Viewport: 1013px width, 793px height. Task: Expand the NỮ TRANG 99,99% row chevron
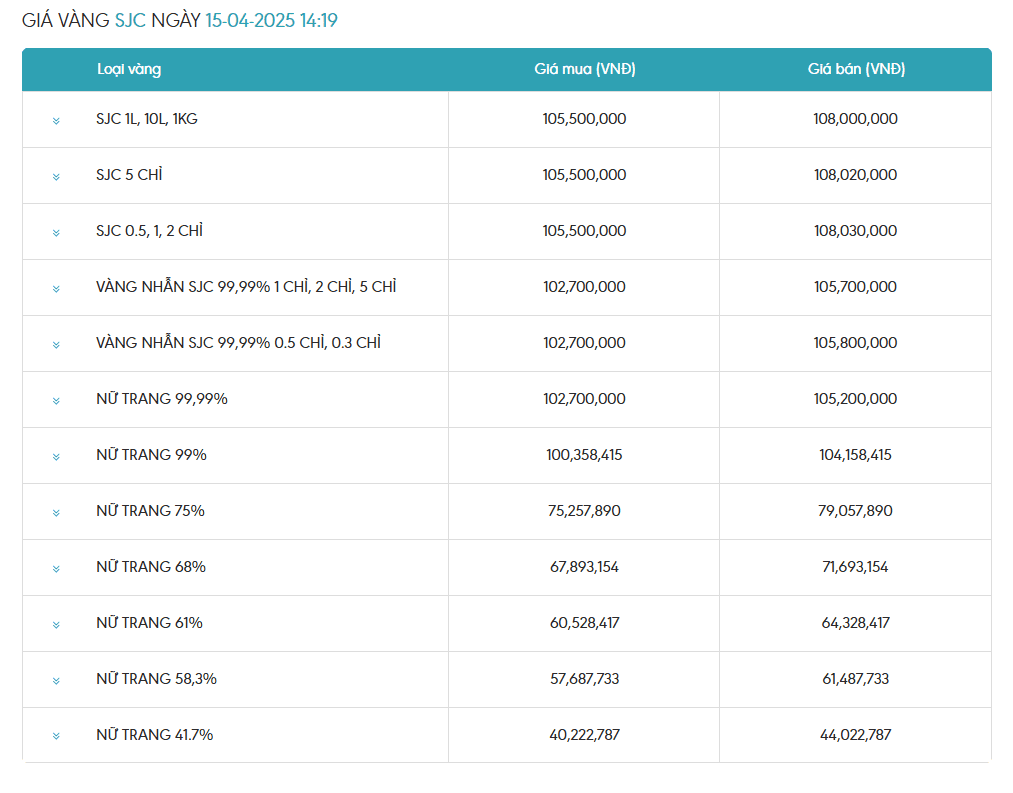tap(56, 401)
